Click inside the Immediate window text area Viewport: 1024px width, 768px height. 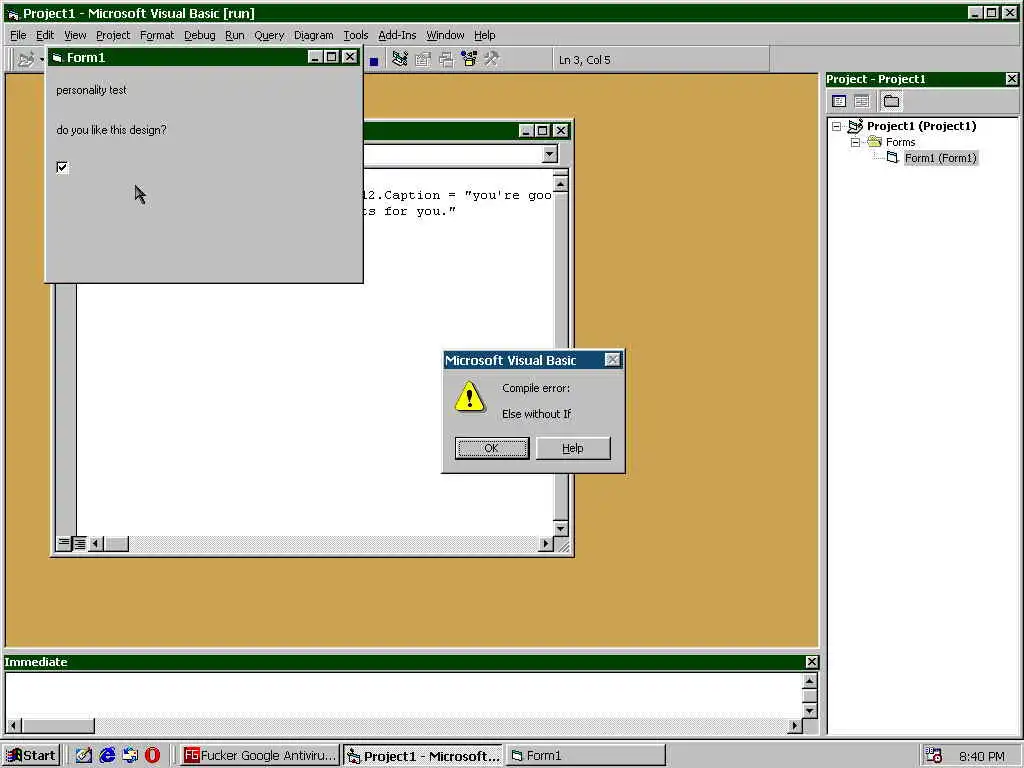click(x=403, y=695)
